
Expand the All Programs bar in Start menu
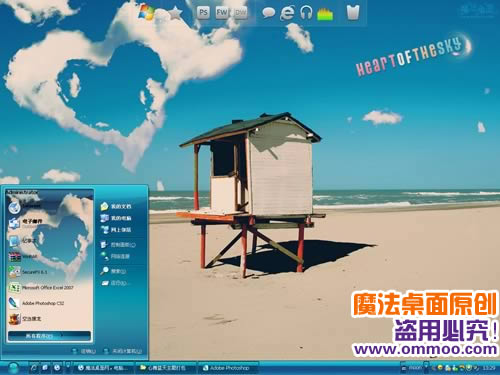(x=49, y=336)
